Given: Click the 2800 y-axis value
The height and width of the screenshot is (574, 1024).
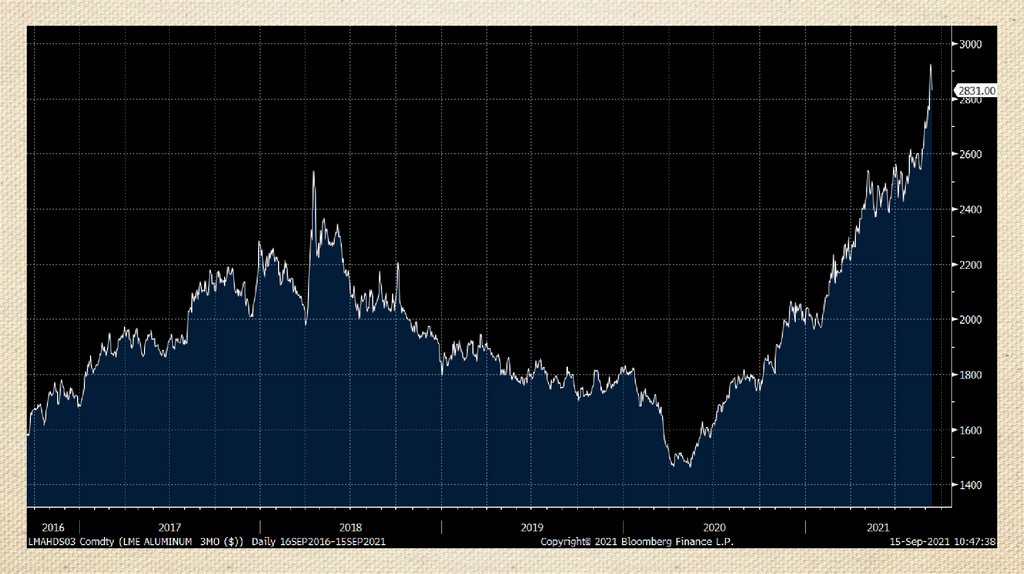Looking at the screenshot, I should coord(970,101).
